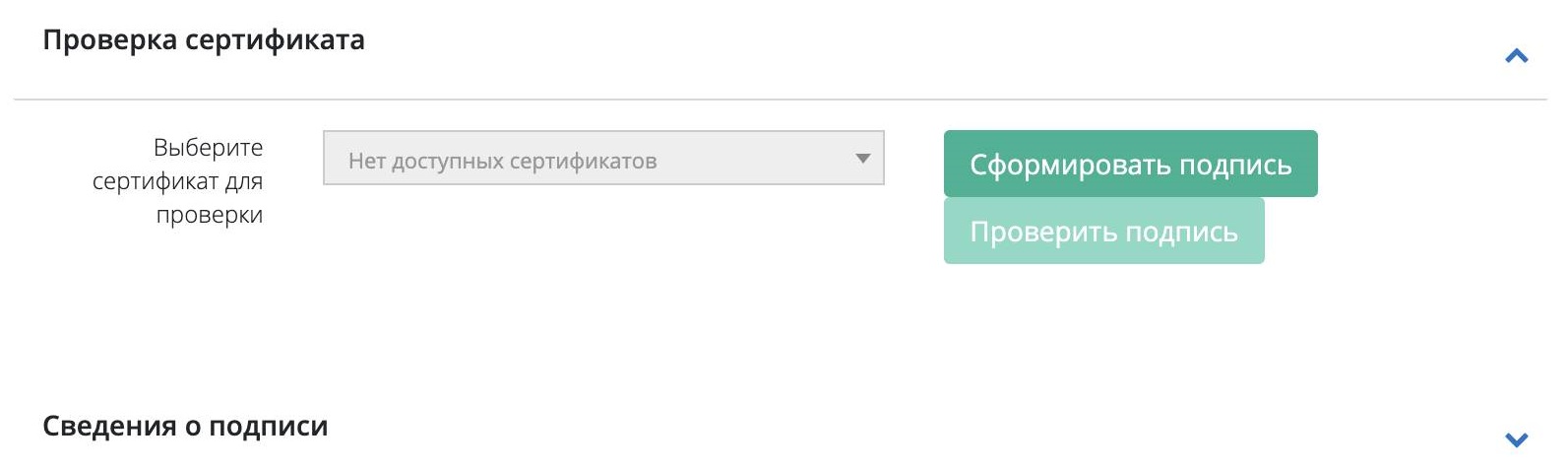Click the Сведения о подписи section heading
The width and height of the screenshot is (1568, 470).
point(185,427)
